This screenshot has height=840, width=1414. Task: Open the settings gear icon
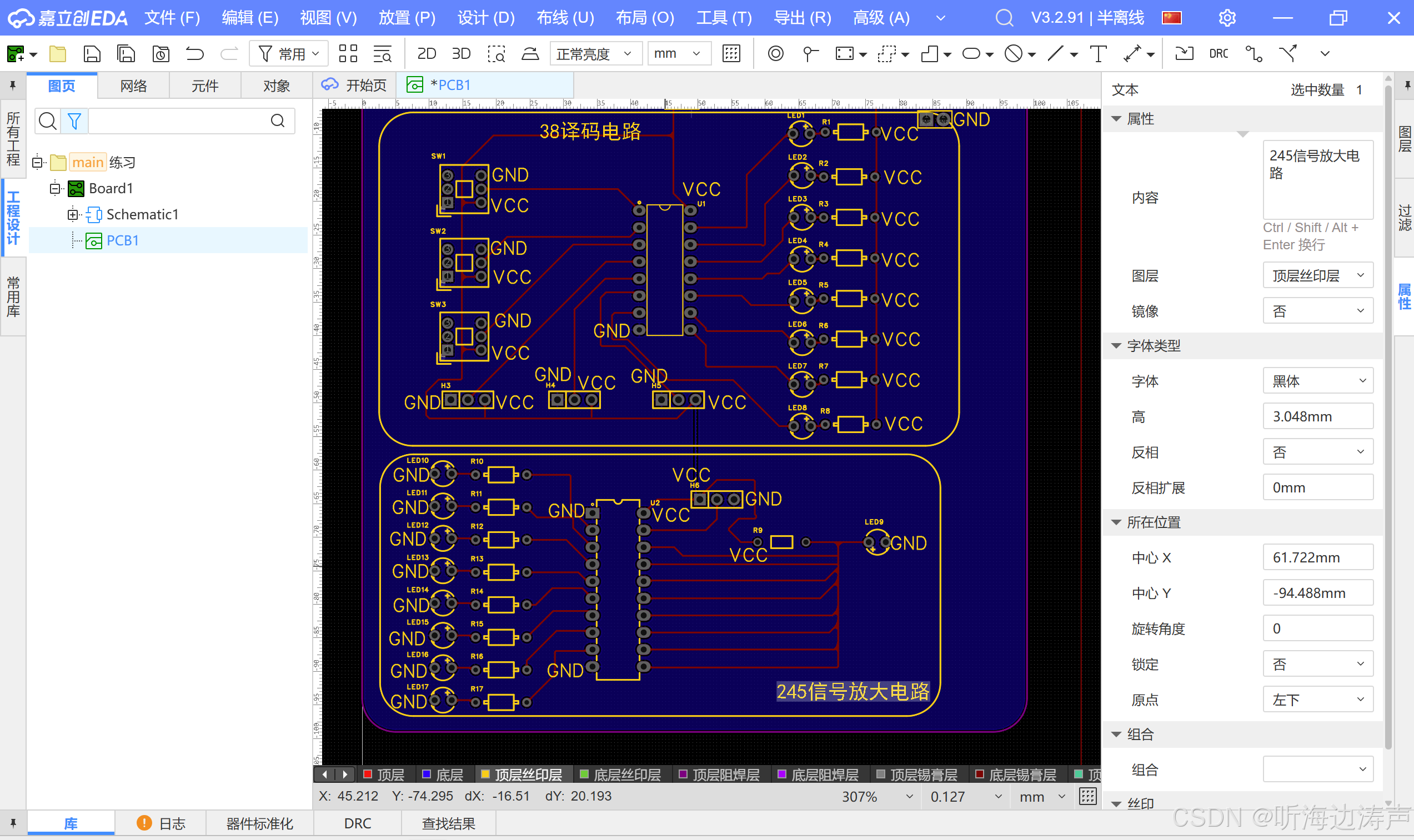(x=1227, y=18)
